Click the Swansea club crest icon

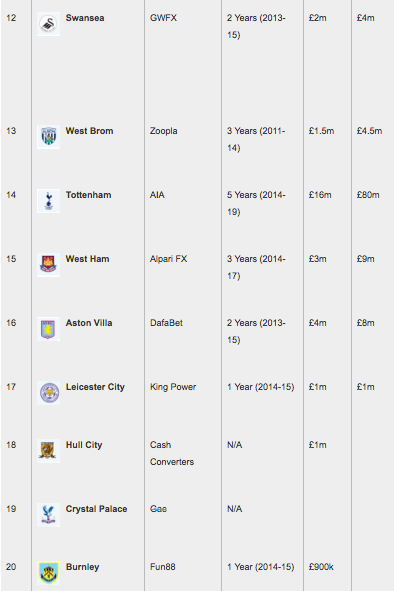[x=48, y=24]
